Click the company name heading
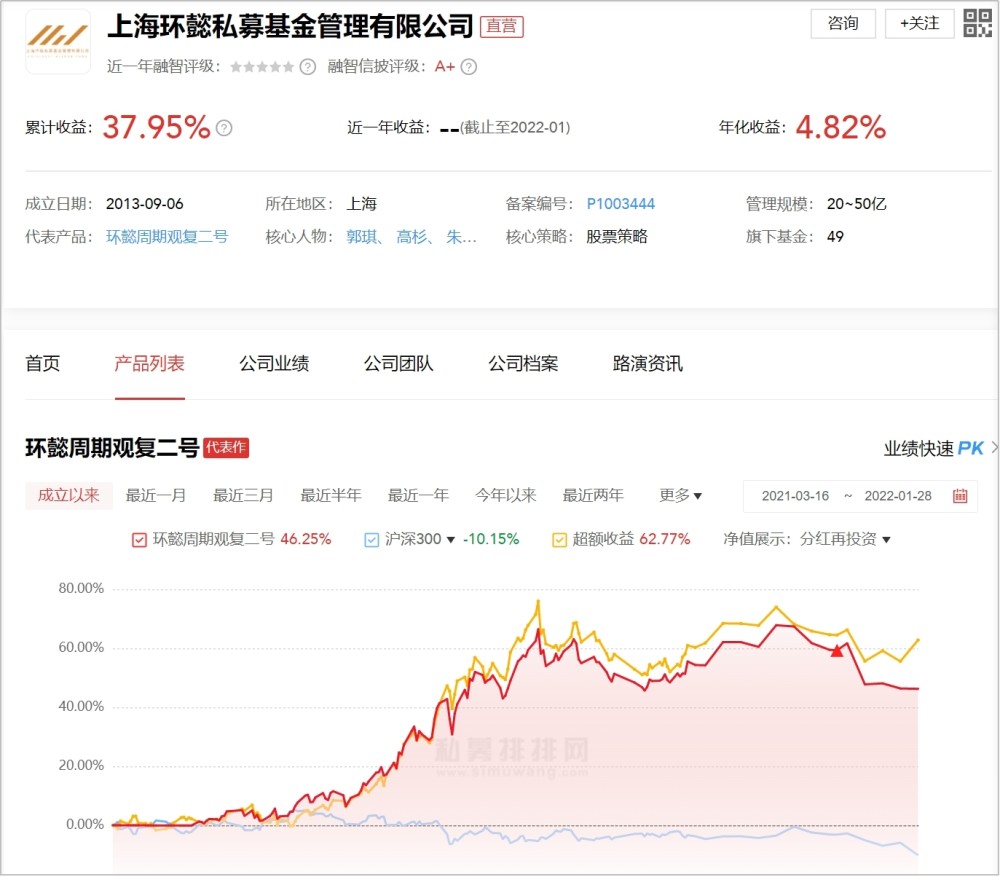 (290, 26)
